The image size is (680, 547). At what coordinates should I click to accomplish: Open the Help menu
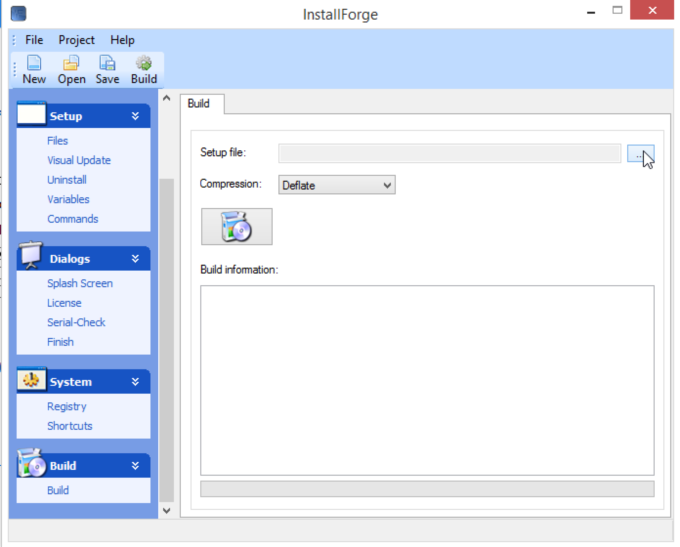click(x=122, y=40)
